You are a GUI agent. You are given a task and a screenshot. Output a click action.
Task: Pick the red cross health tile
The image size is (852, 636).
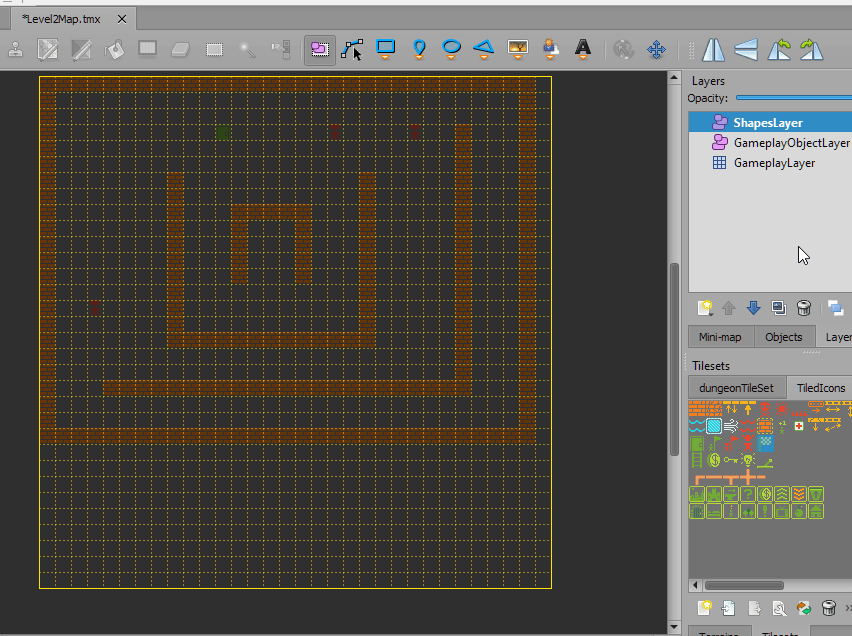point(798,426)
